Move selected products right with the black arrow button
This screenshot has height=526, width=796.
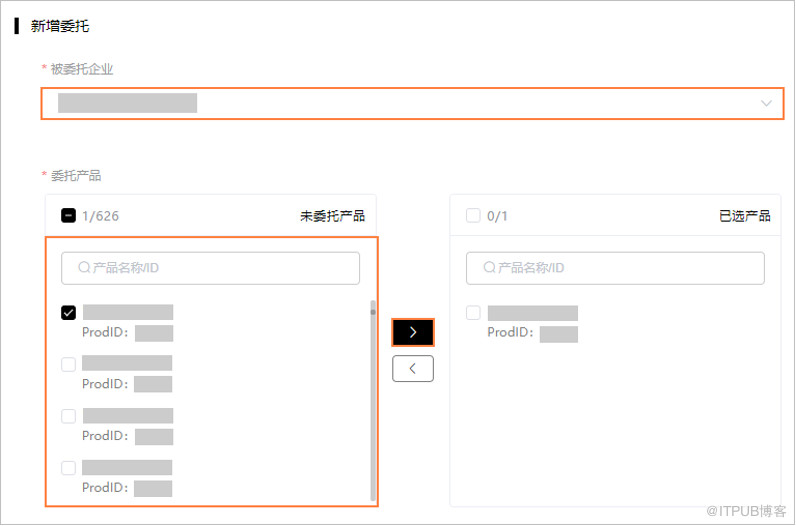coord(413,333)
